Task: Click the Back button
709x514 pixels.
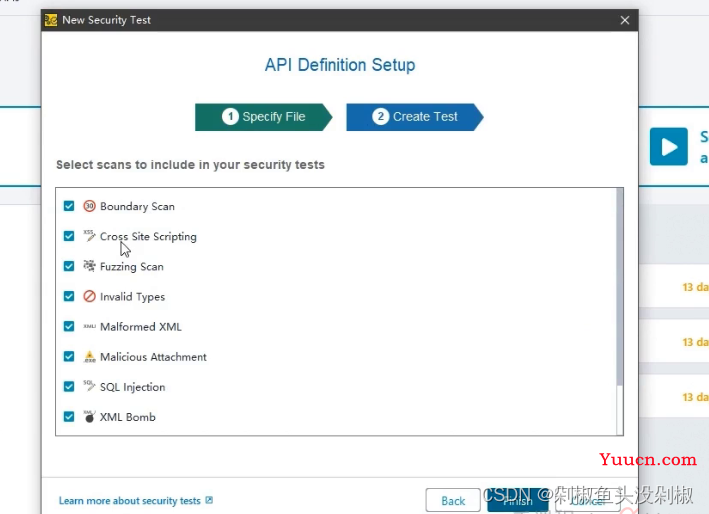Action: click(453, 501)
